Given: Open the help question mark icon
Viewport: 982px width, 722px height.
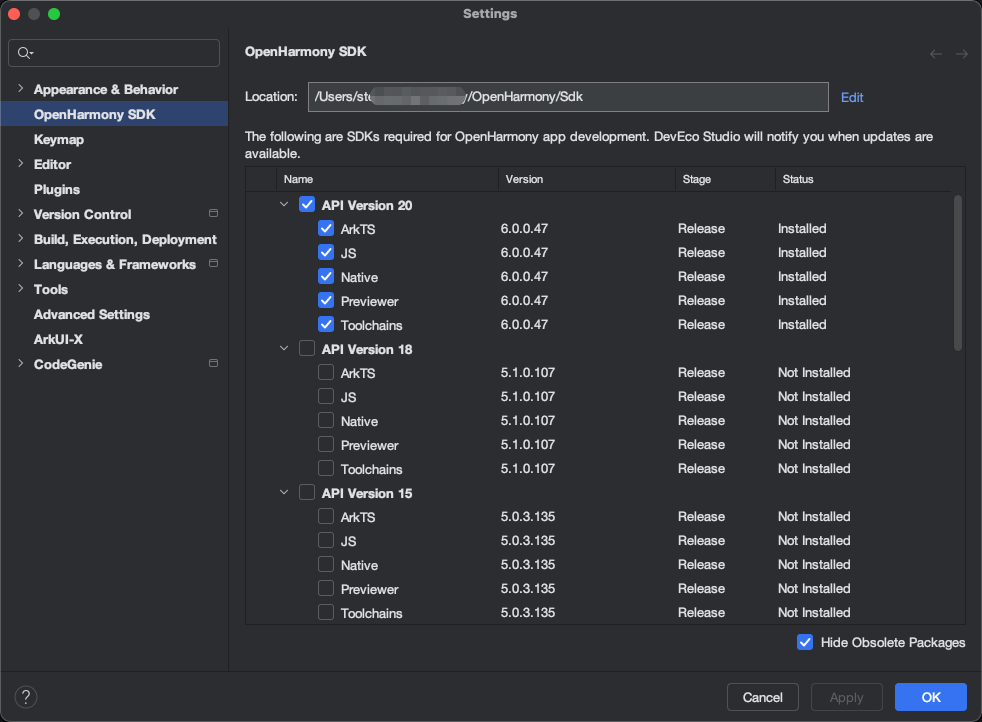Looking at the screenshot, I should pyautogui.click(x=26, y=697).
